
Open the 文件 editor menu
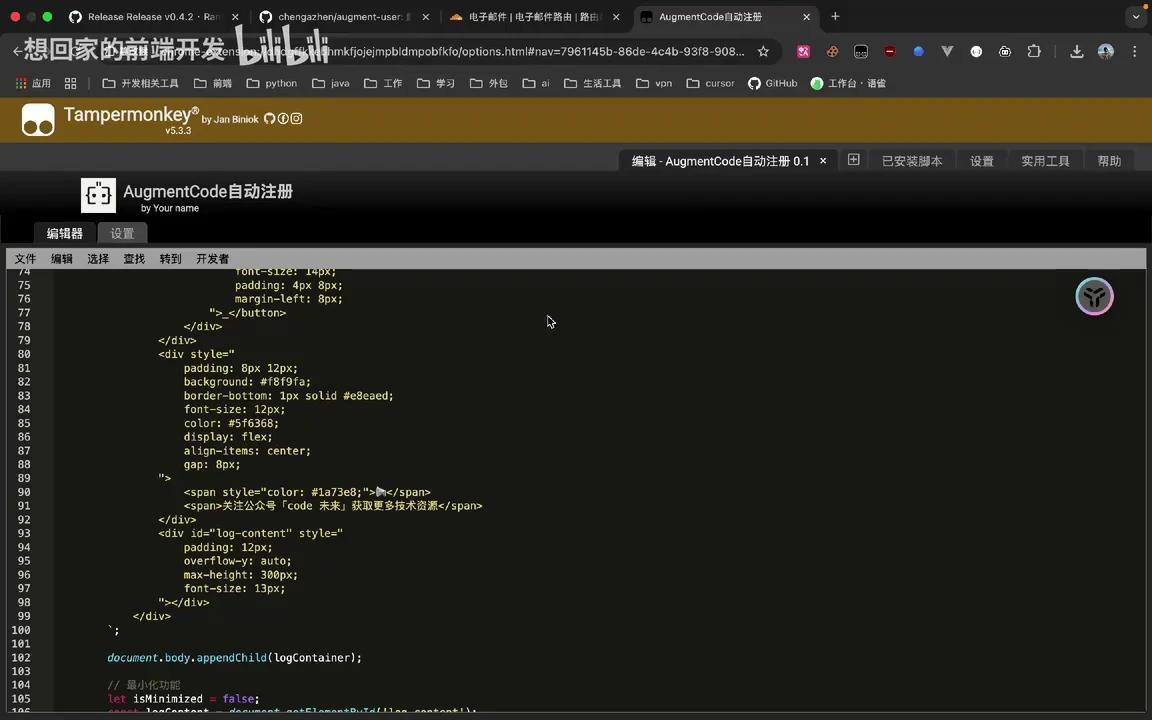(x=25, y=259)
